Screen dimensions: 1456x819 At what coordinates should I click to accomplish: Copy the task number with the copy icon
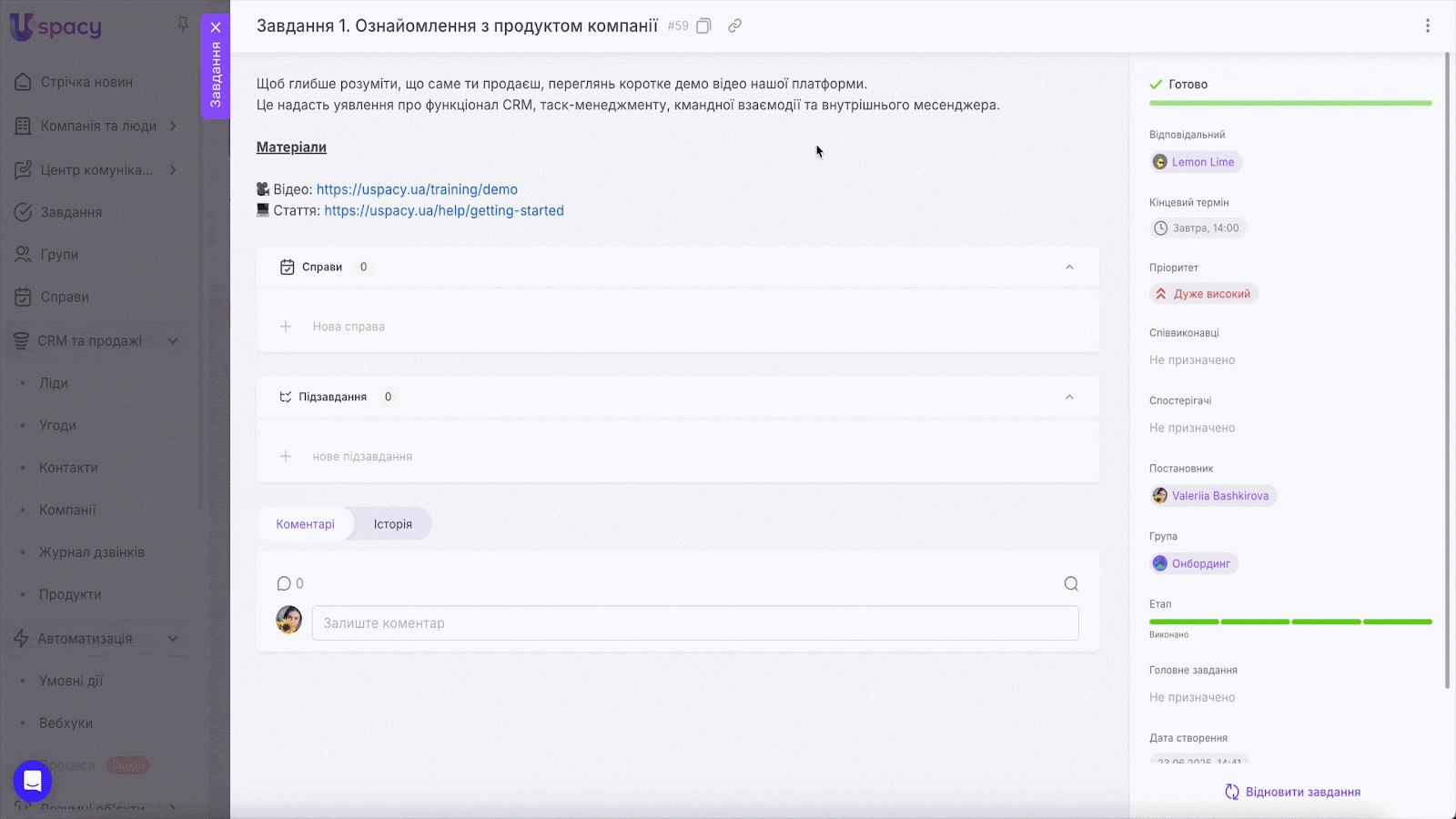tap(703, 26)
